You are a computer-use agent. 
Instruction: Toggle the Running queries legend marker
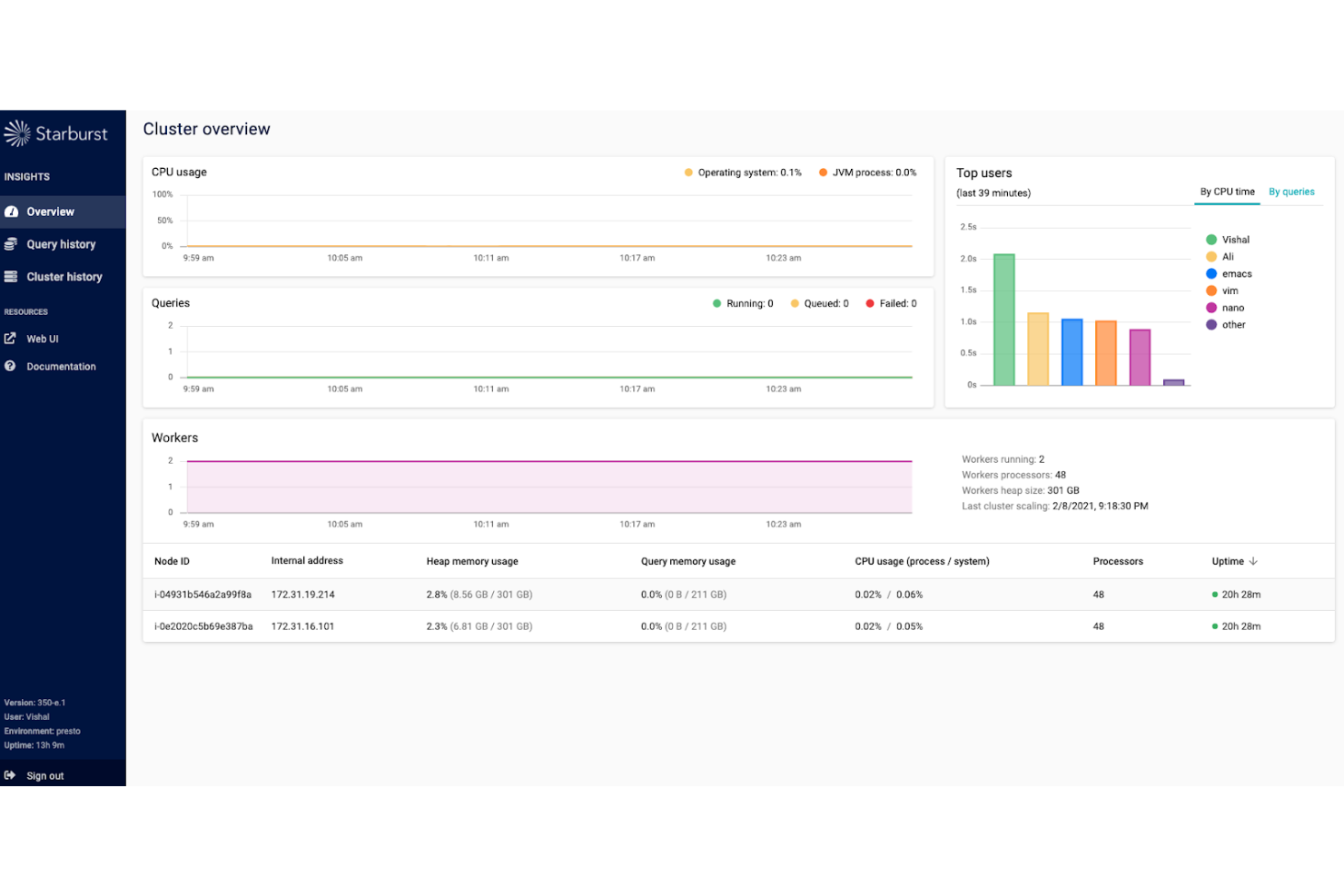point(716,303)
